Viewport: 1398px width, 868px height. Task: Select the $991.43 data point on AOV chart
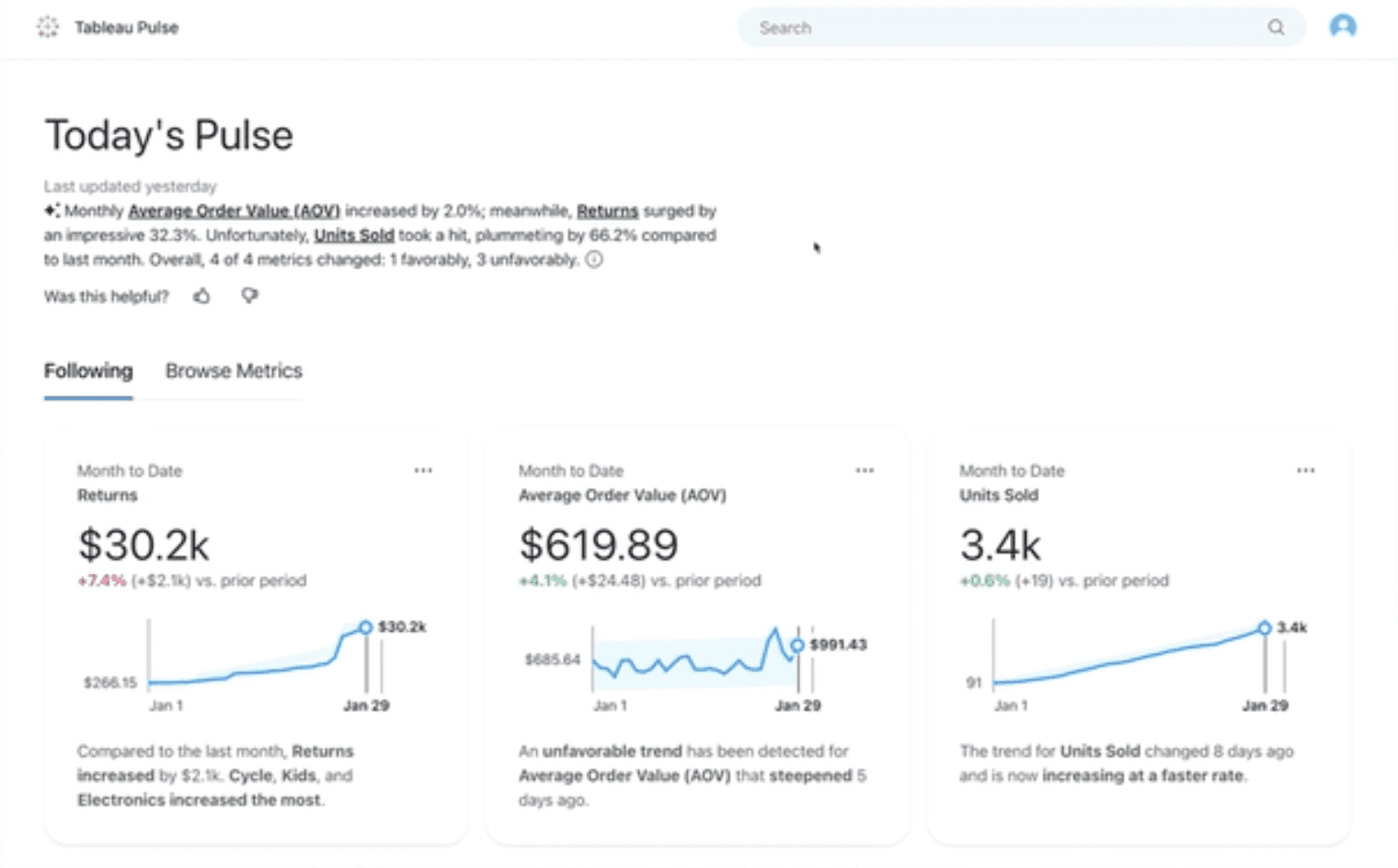point(797,645)
